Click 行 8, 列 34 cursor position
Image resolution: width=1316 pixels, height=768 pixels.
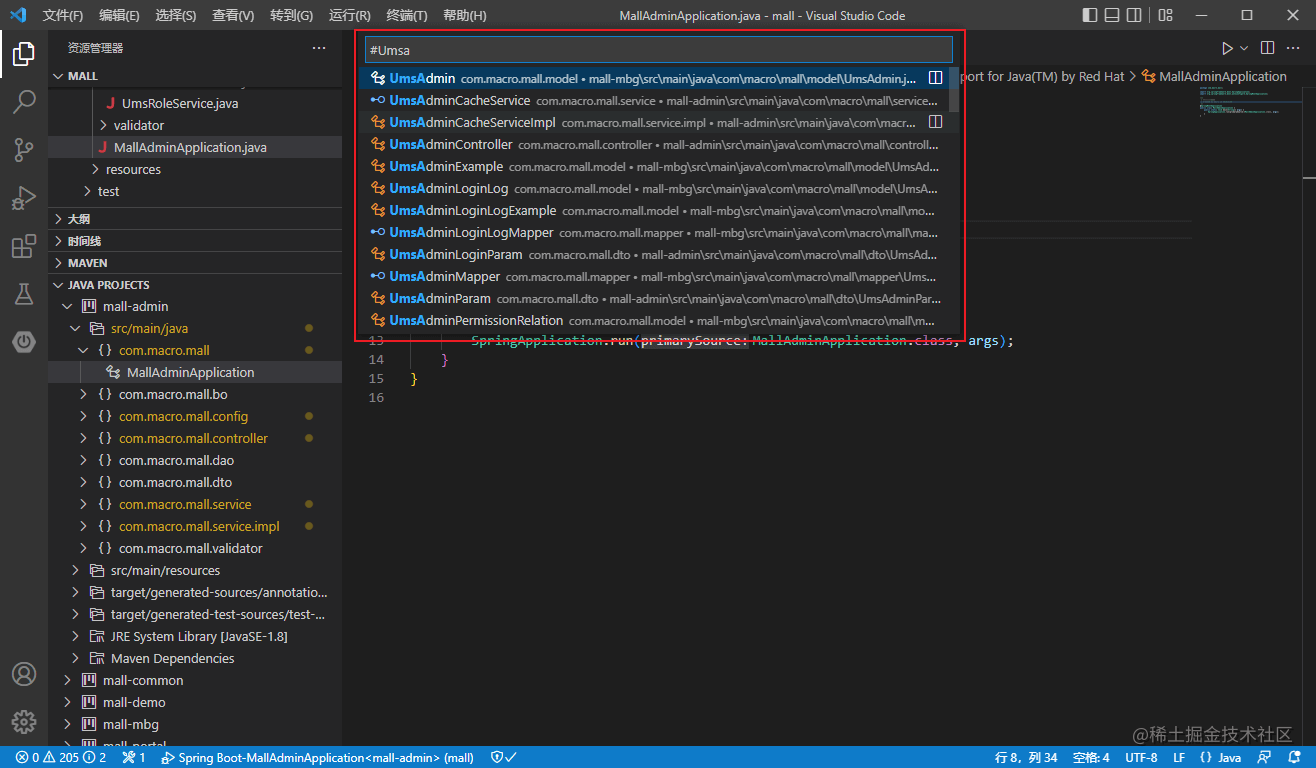pyautogui.click(x=1026, y=758)
